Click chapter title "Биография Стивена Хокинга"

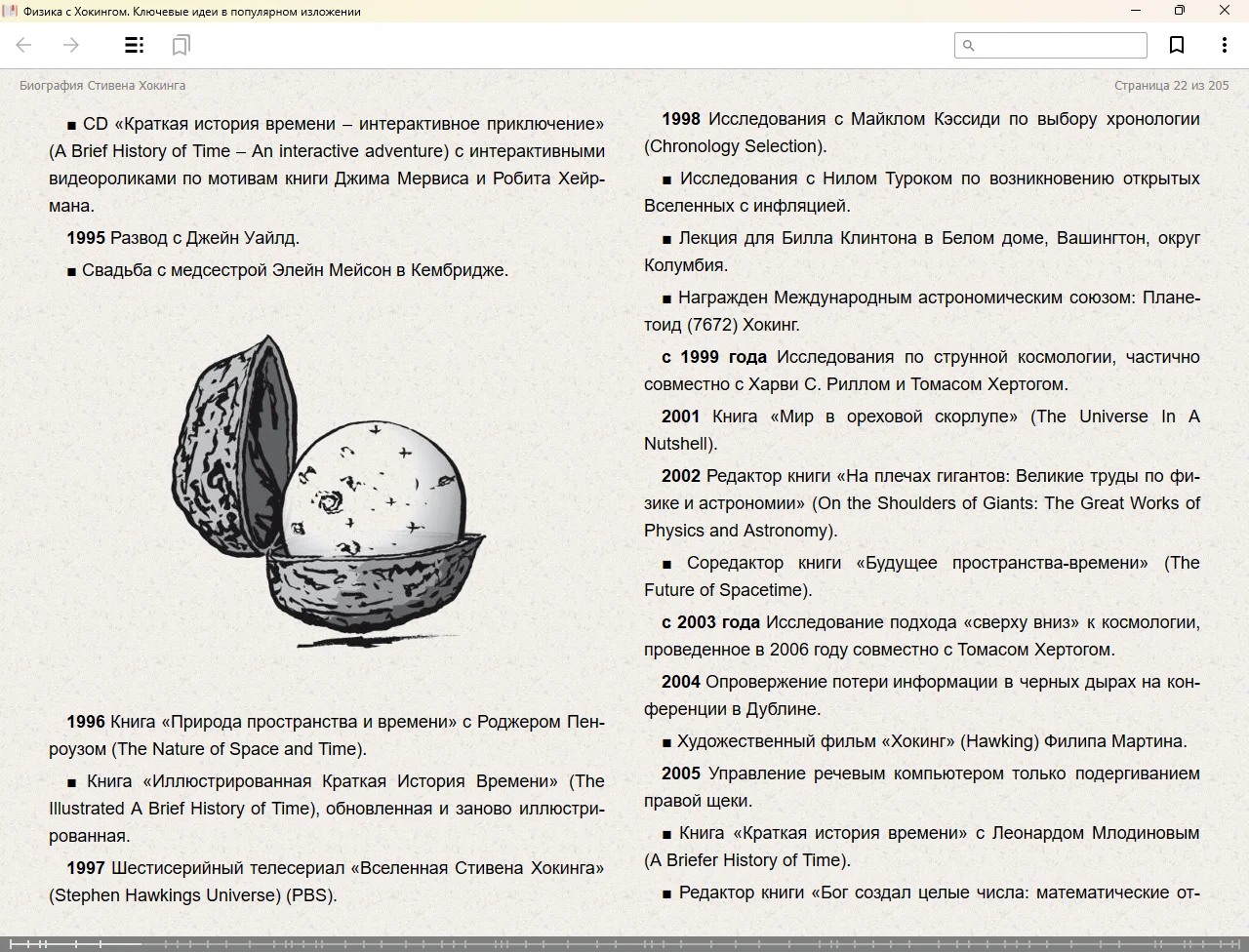point(102,85)
